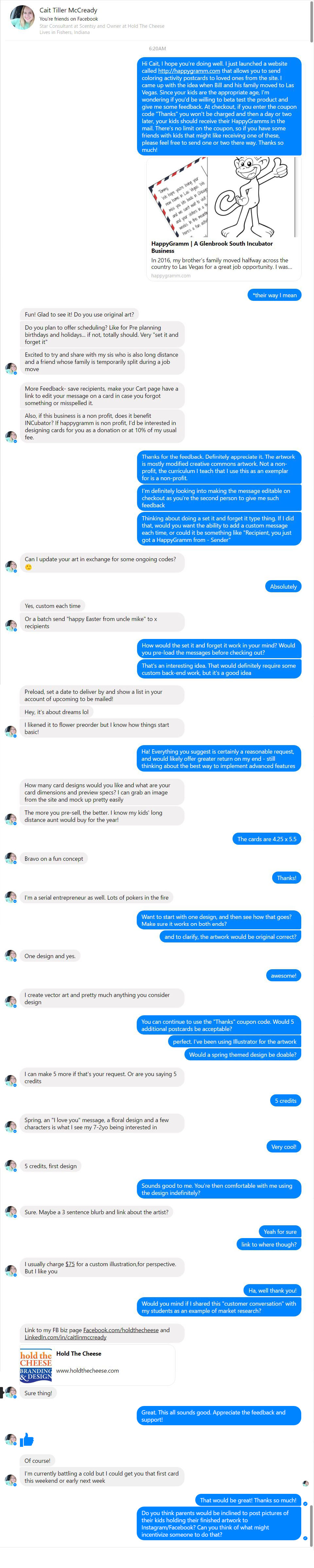Click the "Absolutely" reply bubble
Screen dimensions: 314x1568
point(283,586)
